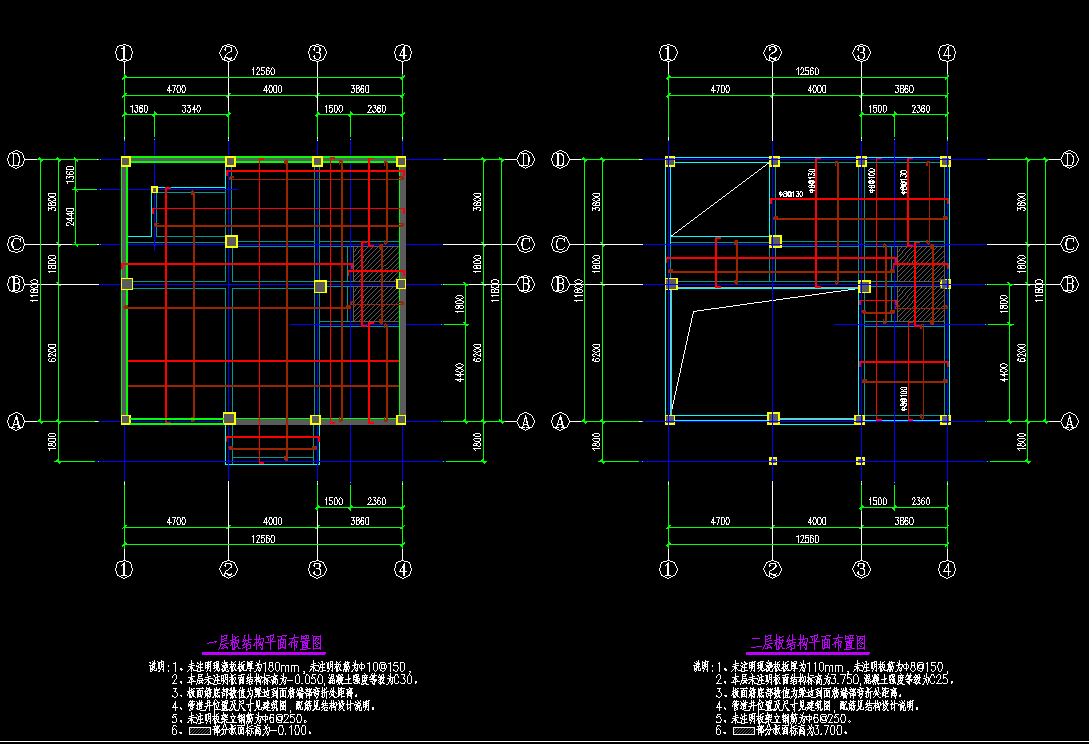1089x744 pixels.
Task: Click the hatched slab area in left plan
Action: (x=375, y=282)
